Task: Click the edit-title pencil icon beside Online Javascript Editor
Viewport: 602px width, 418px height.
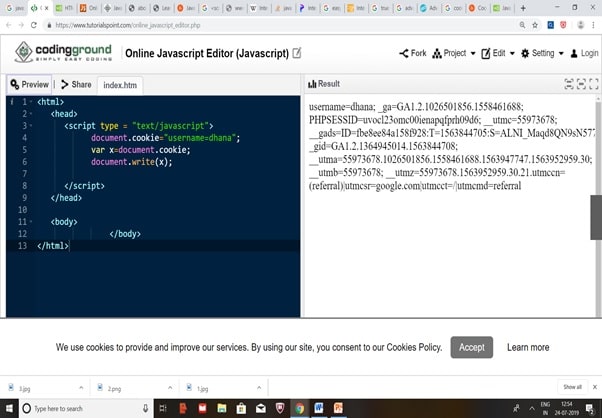Action: click(297, 53)
